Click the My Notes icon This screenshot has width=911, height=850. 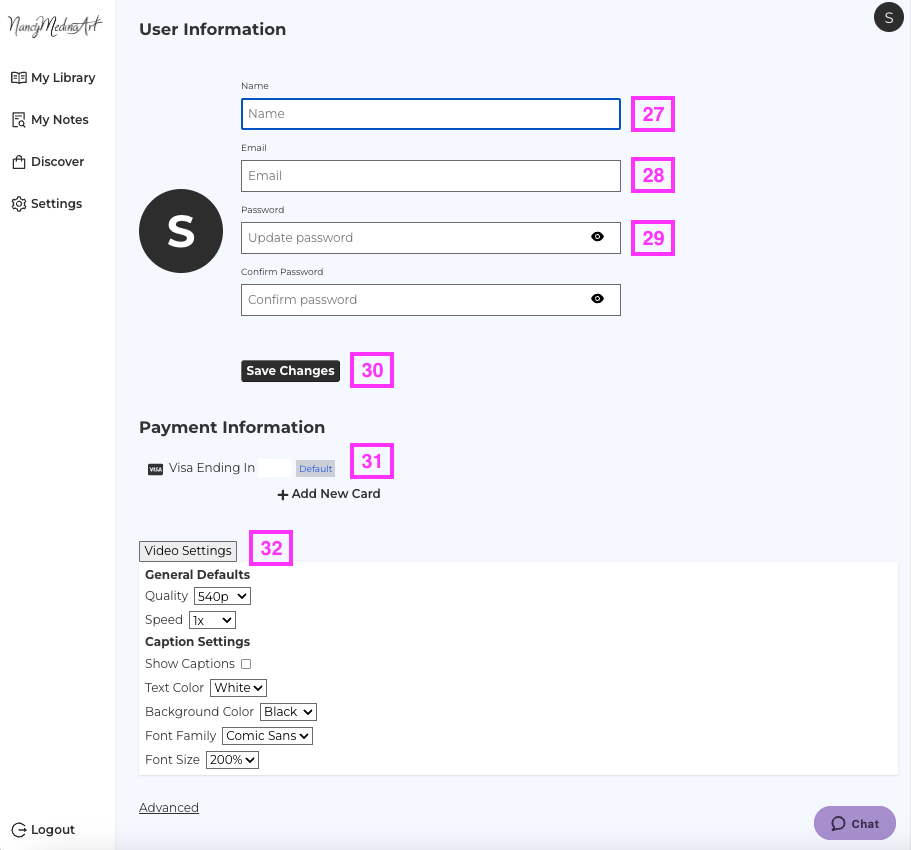(x=19, y=120)
